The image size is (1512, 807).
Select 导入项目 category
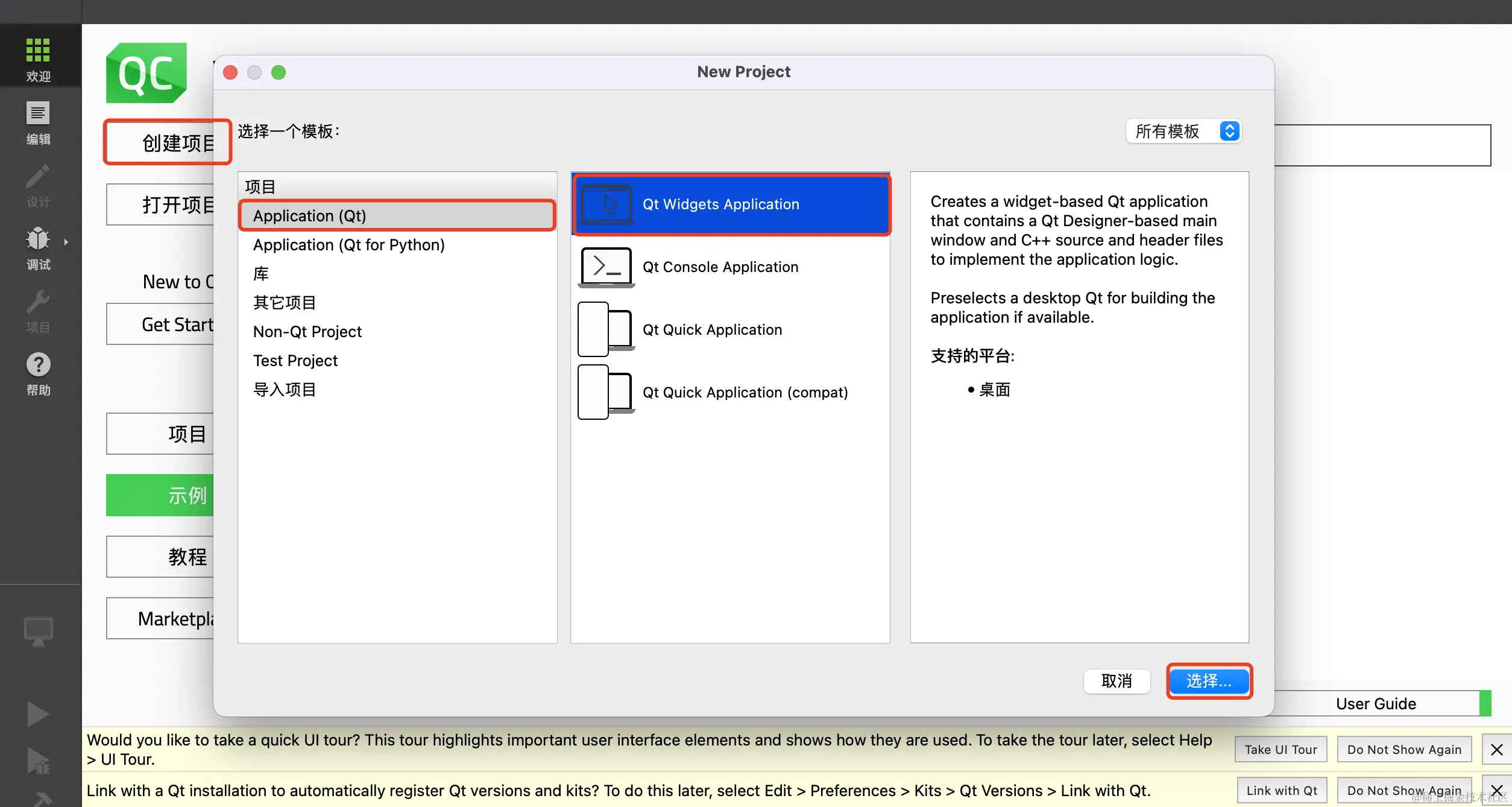click(x=397, y=390)
